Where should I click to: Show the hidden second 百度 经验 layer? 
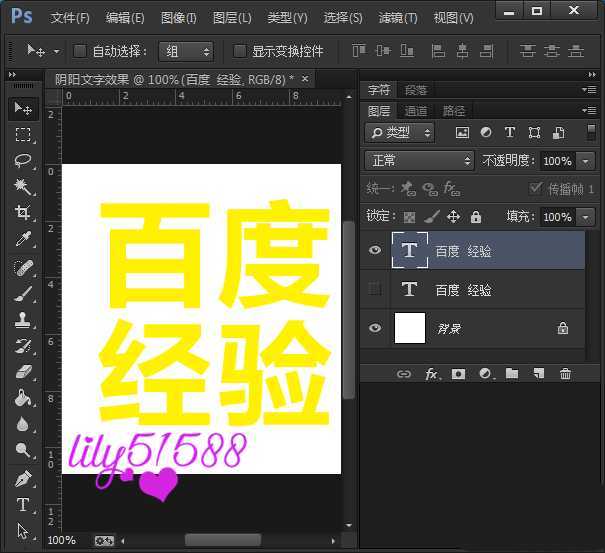pyautogui.click(x=375, y=290)
